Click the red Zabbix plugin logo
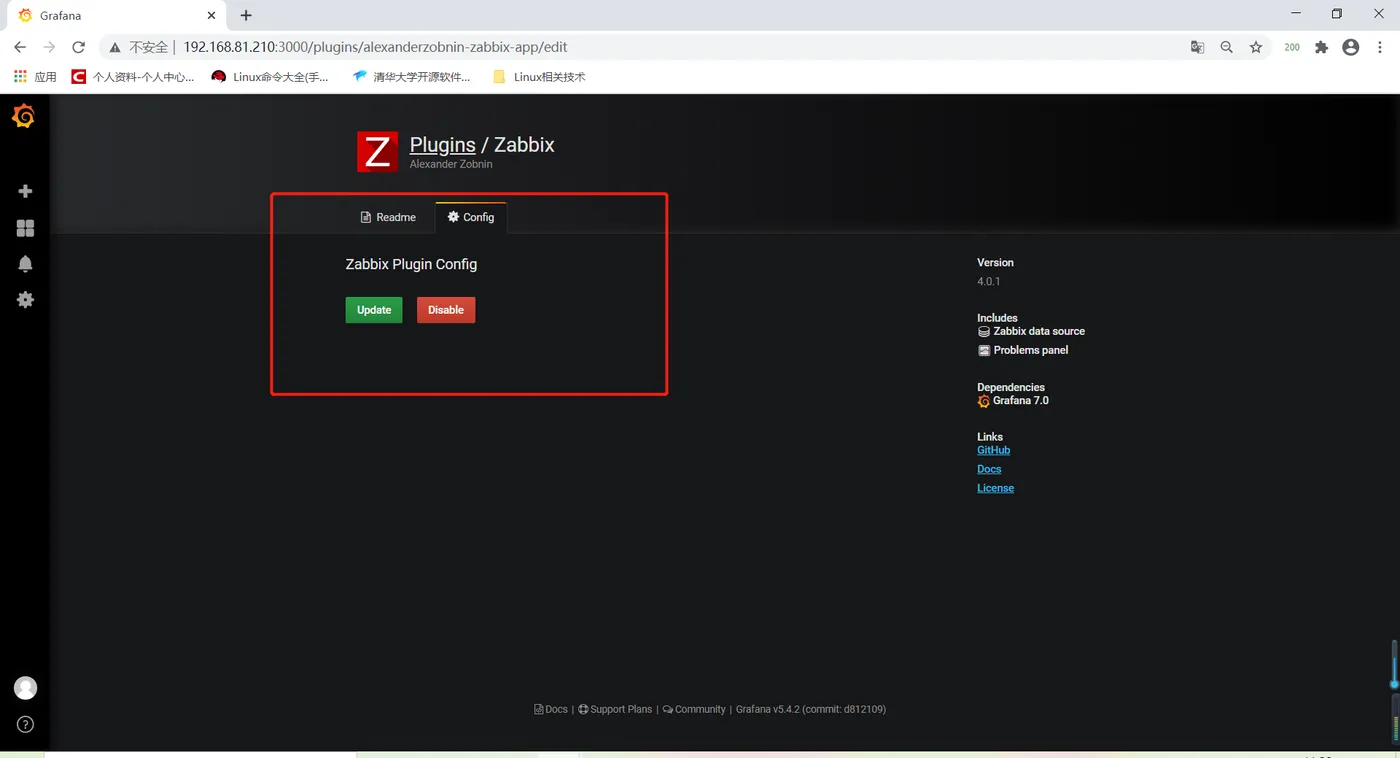This screenshot has width=1400, height=758. (x=377, y=152)
